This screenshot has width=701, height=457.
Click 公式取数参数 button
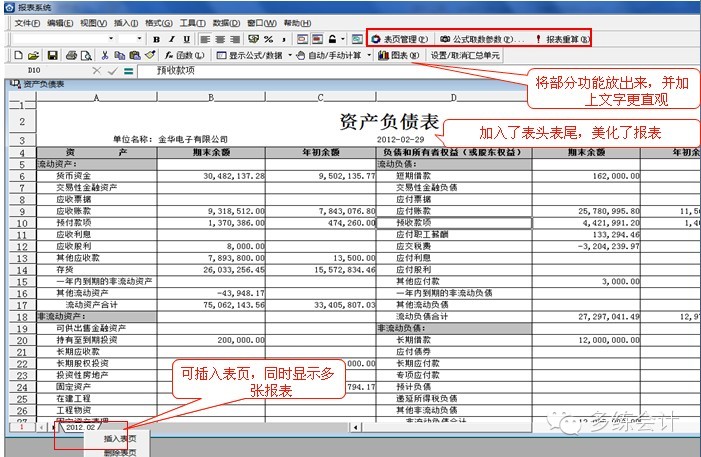pos(482,39)
